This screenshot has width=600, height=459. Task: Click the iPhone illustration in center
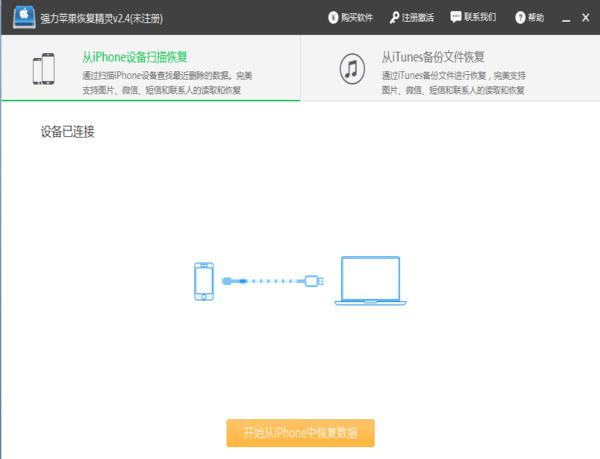click(x=204, y=281)
